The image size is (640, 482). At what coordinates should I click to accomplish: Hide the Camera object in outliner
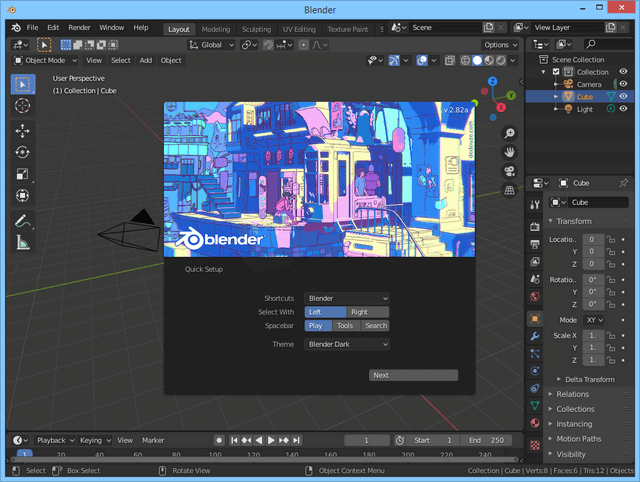(x=623, y=84)
